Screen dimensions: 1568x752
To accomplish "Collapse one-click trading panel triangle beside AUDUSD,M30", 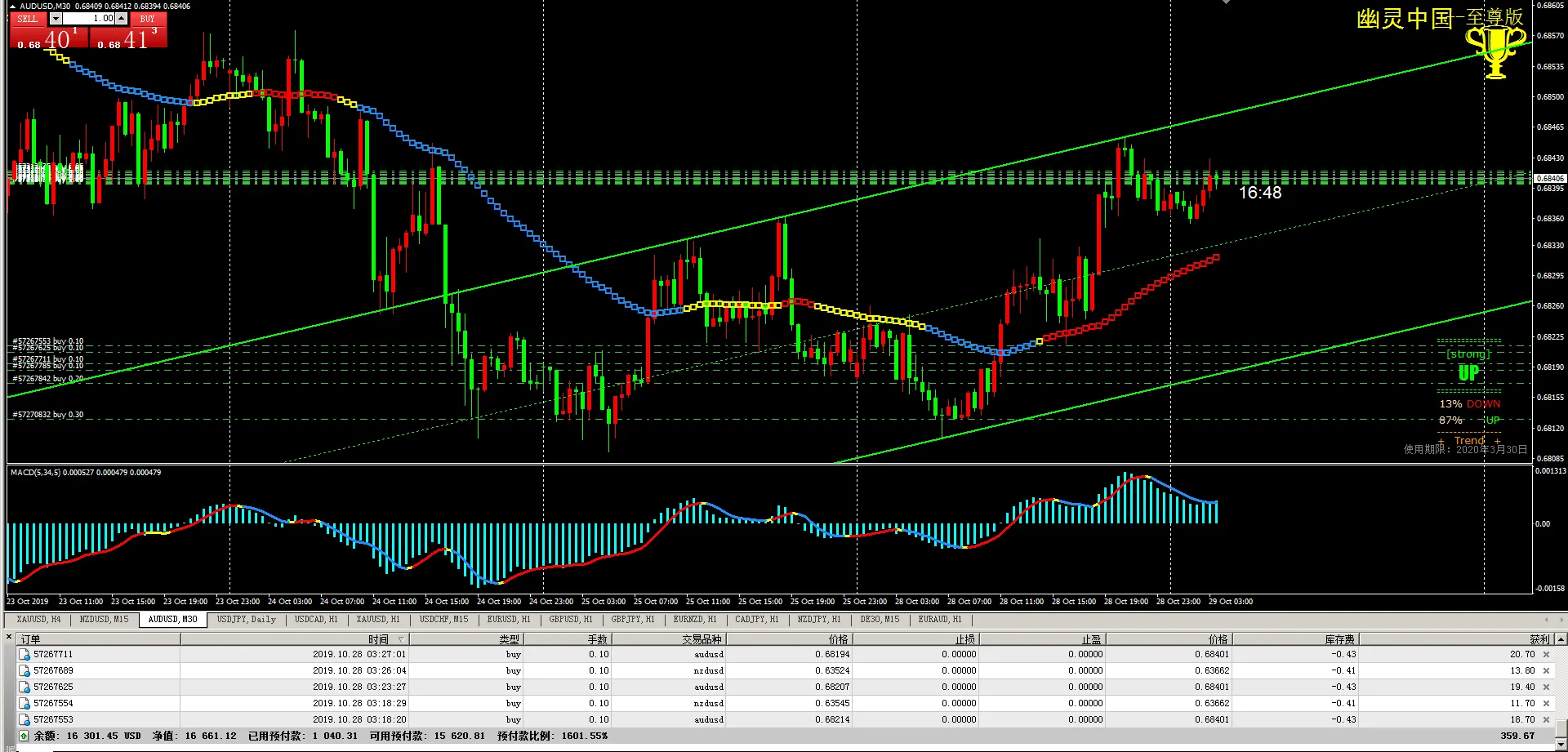I will (12, 6).
